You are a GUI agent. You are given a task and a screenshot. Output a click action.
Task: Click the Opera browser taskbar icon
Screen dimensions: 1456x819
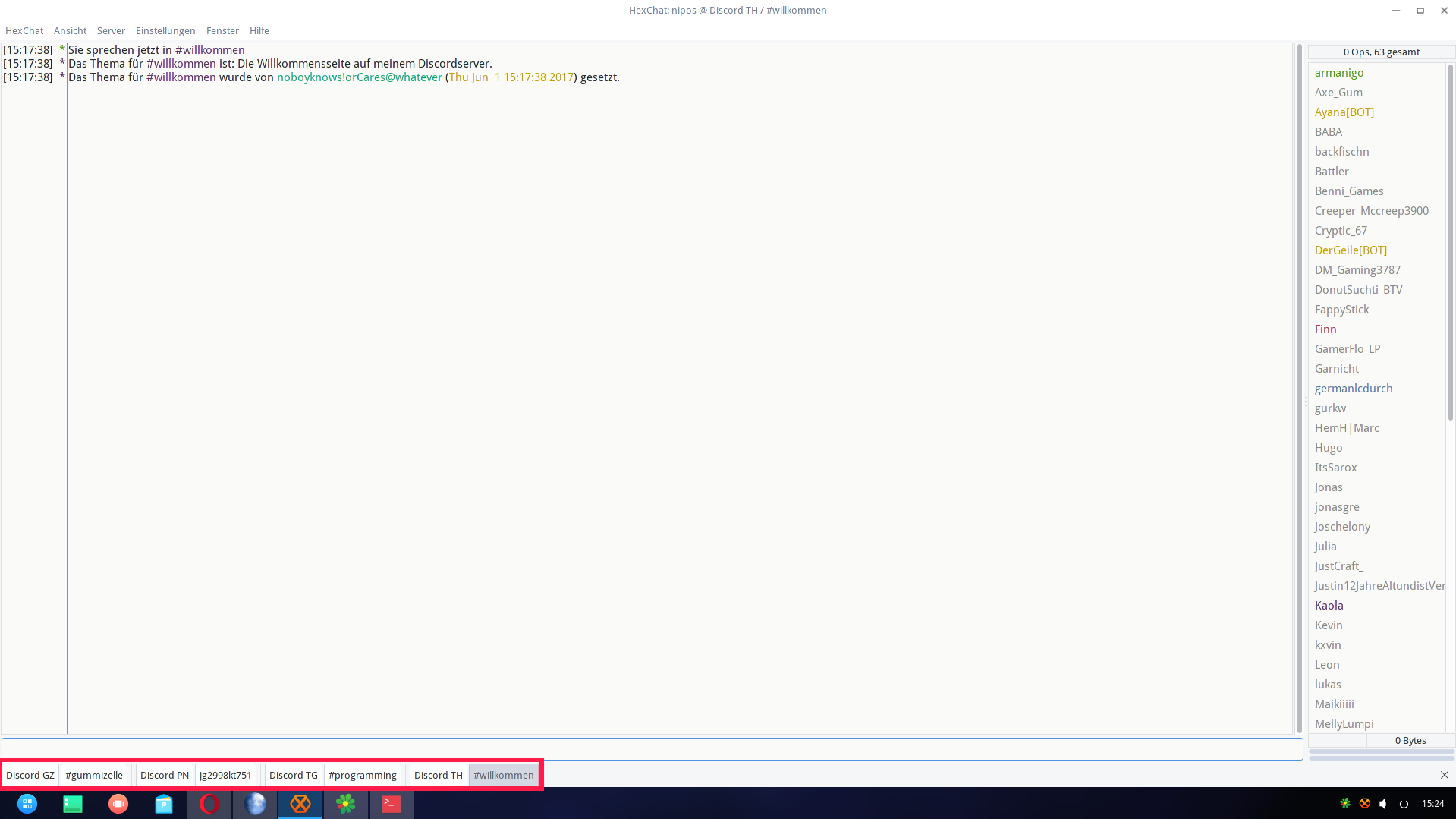209,804
